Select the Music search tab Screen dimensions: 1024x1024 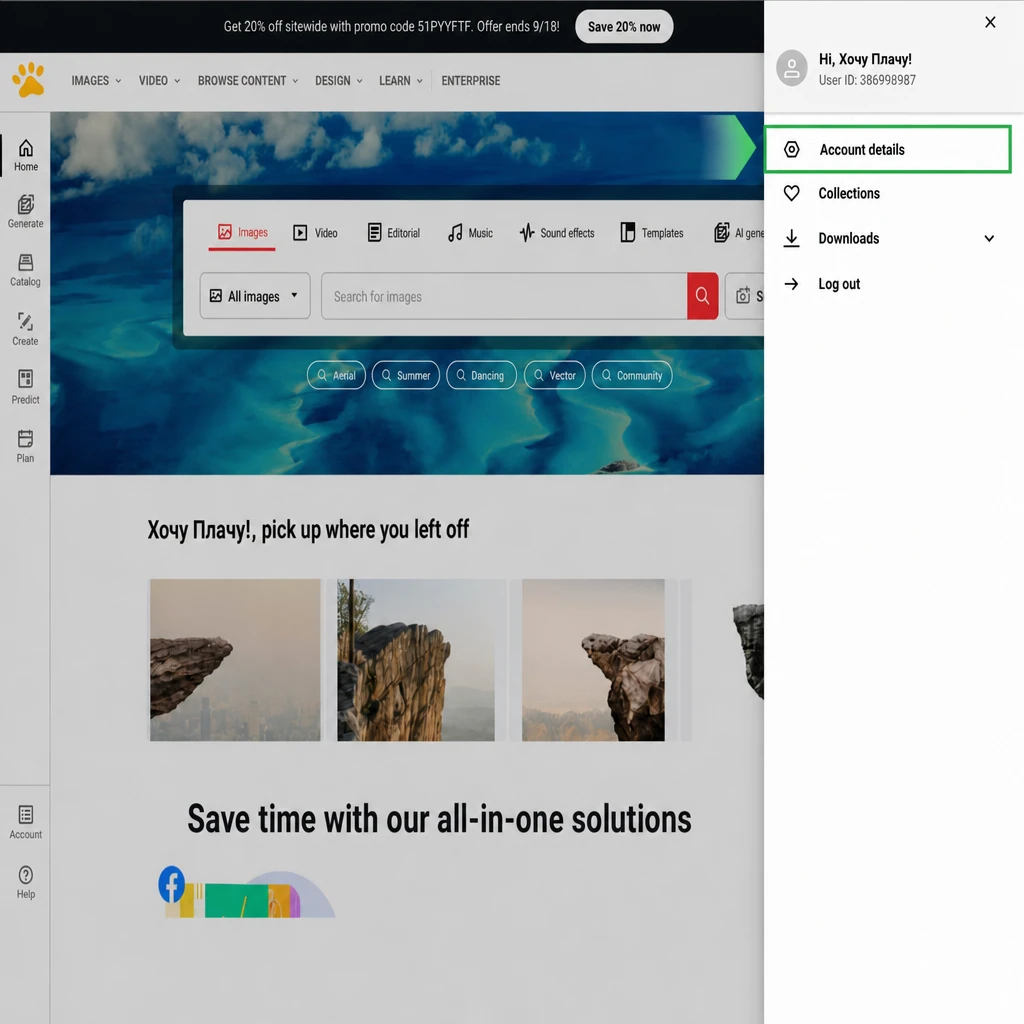(x=470, y=232)
